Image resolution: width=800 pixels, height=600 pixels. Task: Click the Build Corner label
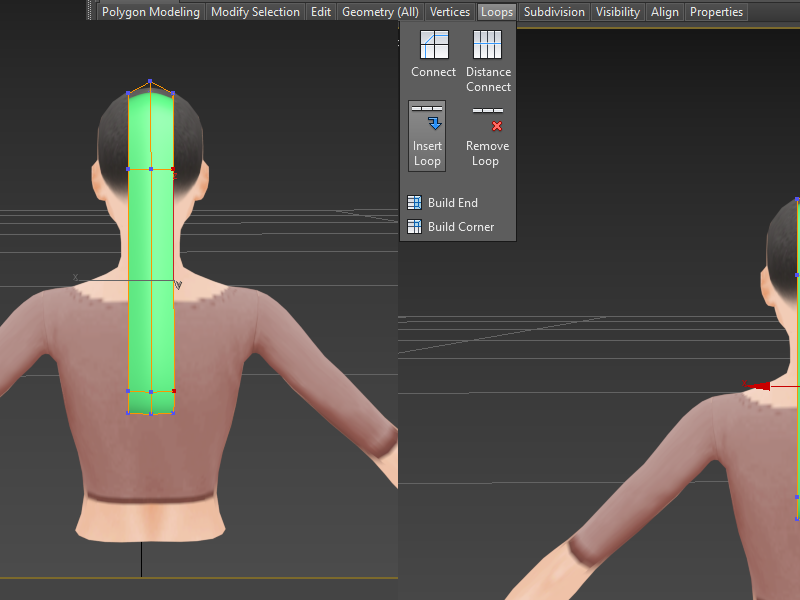[461, 227]
